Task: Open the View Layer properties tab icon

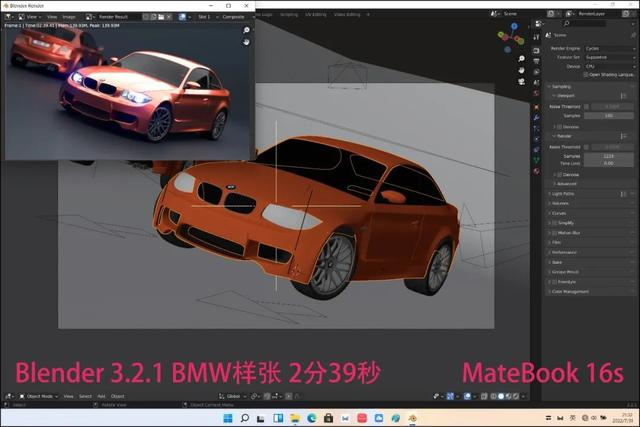Action: 536,72
